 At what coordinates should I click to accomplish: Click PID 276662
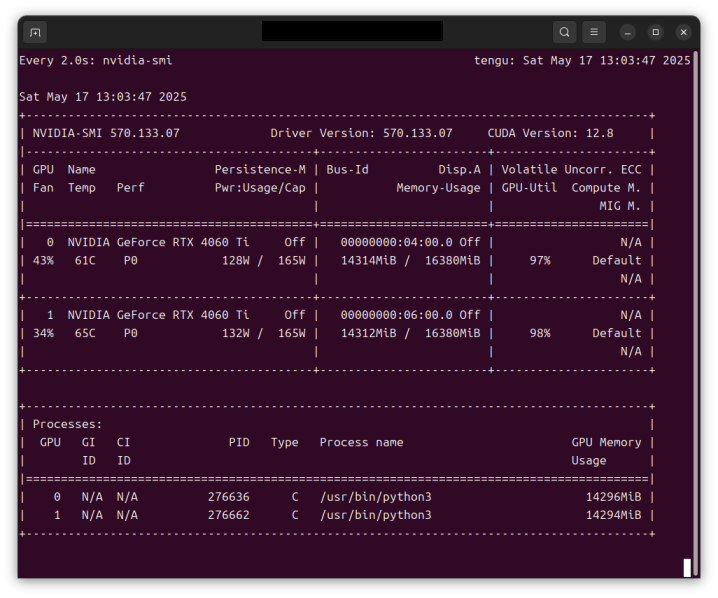pos(229,515)
